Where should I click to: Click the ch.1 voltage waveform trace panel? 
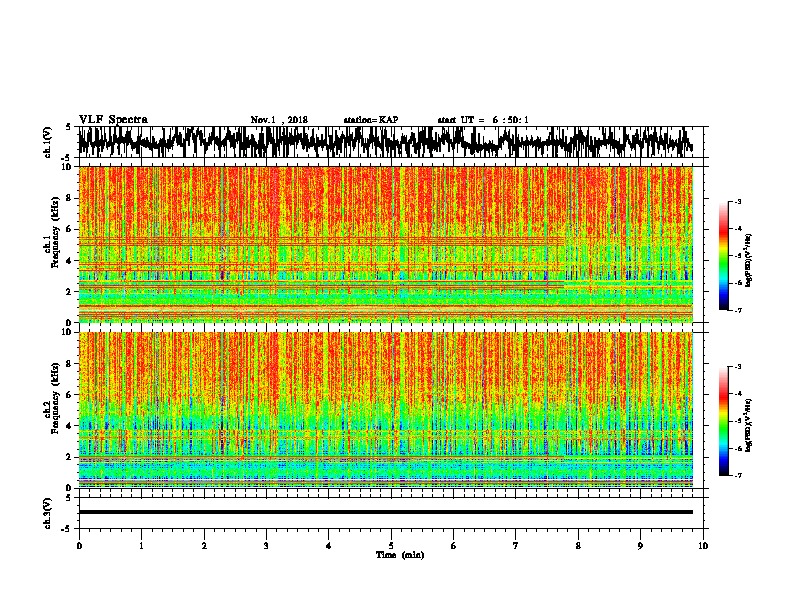tap(391, 142)
